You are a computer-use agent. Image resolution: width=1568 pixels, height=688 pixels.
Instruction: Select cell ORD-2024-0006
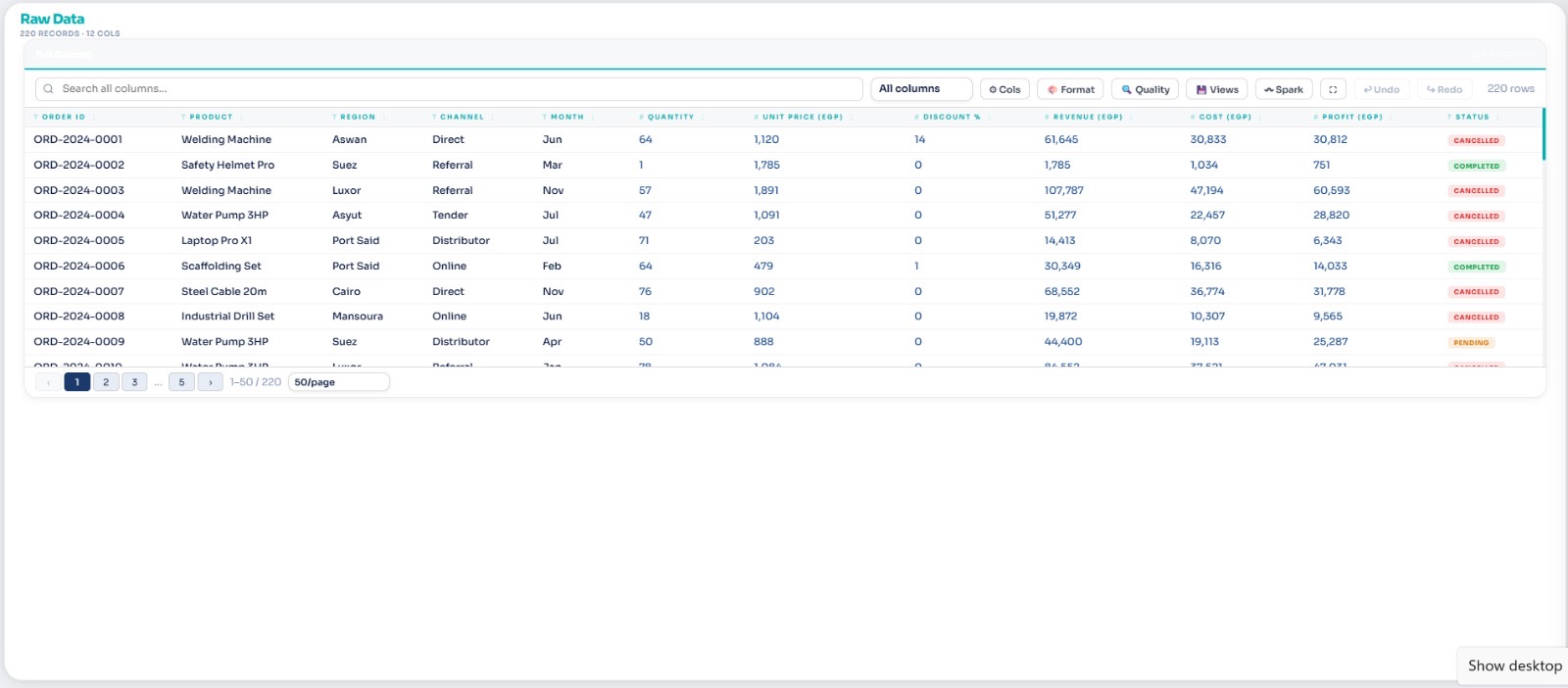point(78,267)
